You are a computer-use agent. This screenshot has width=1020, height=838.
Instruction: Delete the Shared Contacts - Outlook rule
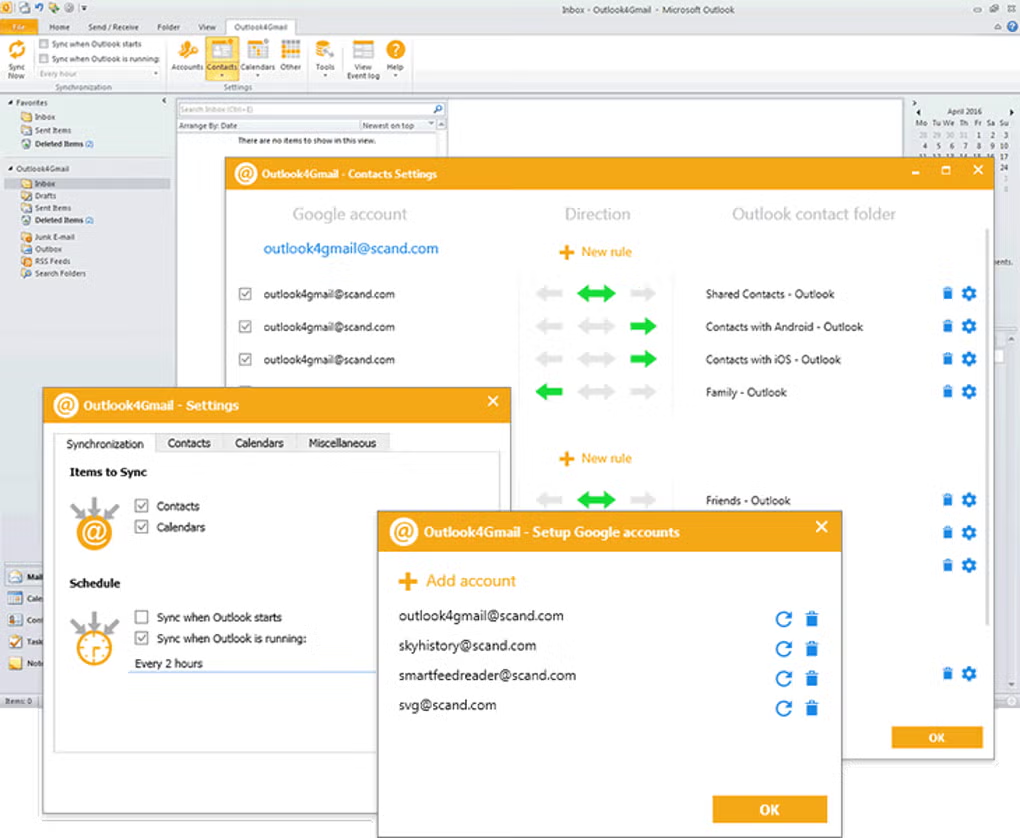(x=948, y=293)
